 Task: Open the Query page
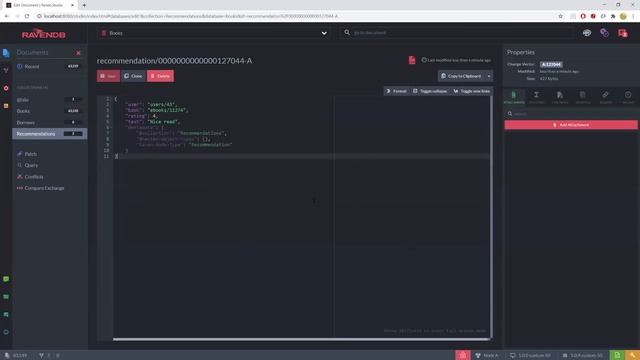click(x=49, y=165)
